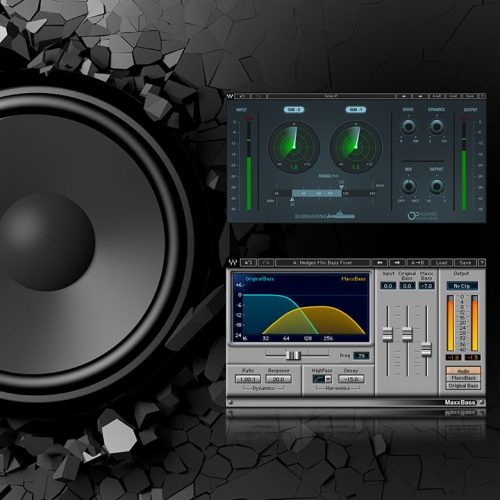Click the Mix knob in Submarine
Image resolution: width=500 pixels, height=500 pixels.
pos(408,187)
